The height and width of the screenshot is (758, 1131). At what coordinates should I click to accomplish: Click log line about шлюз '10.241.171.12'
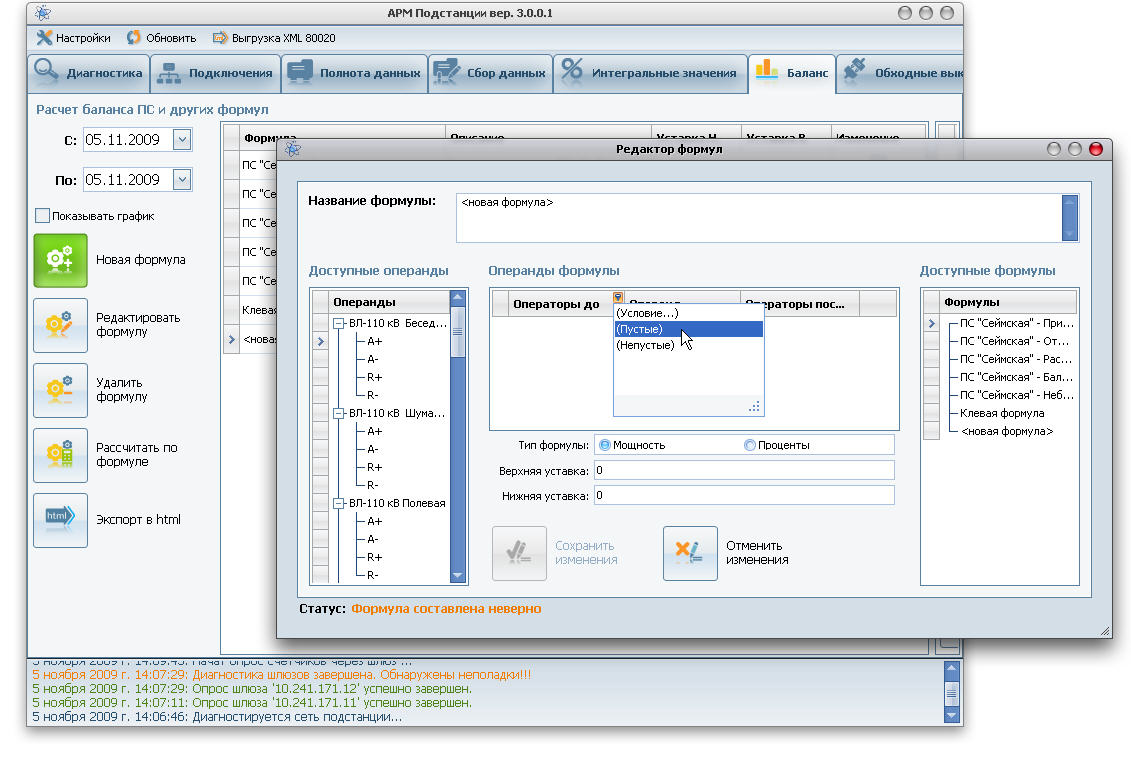(x=252, y=689)
